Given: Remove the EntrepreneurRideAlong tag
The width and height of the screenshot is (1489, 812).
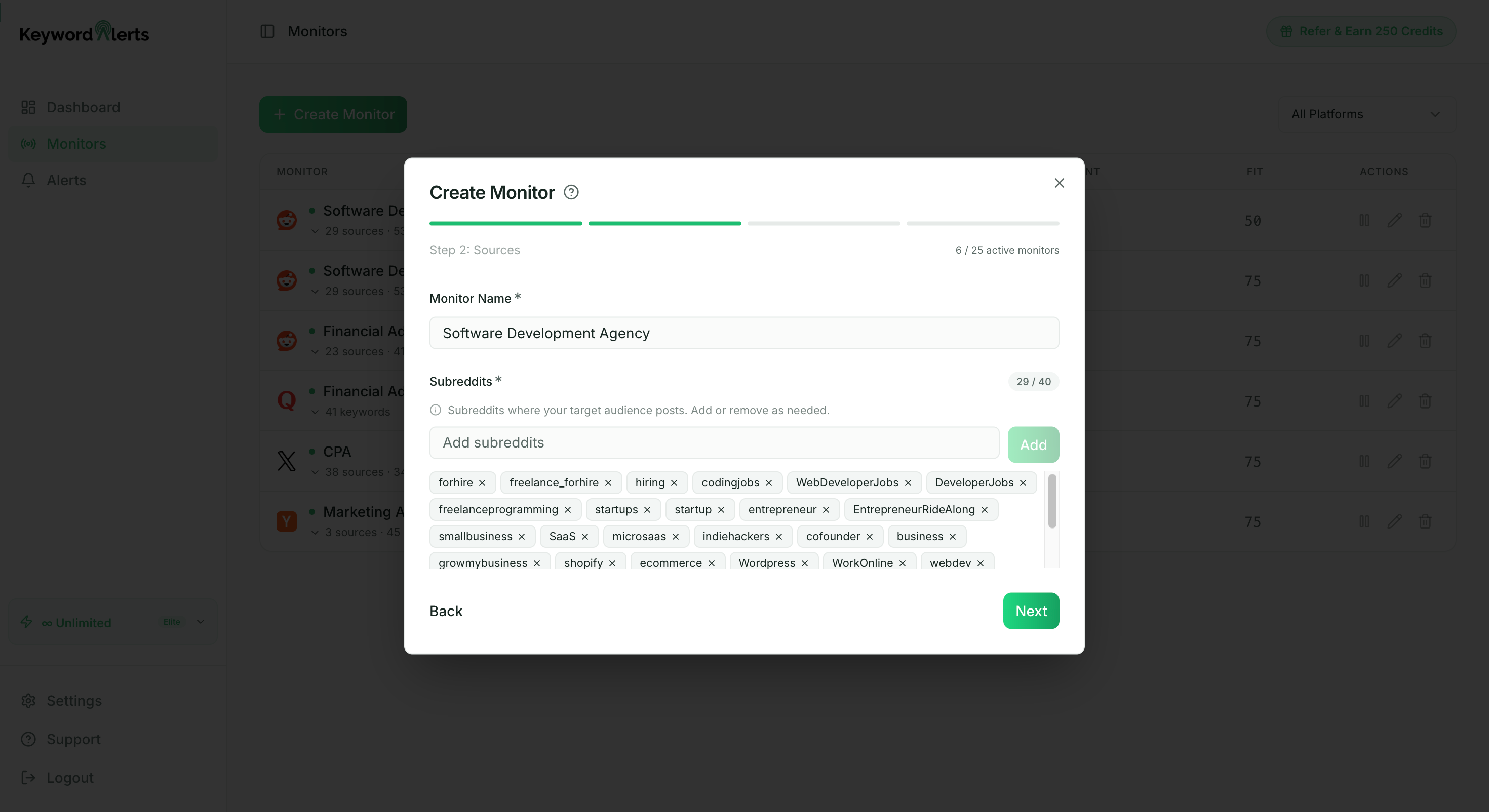Looking at the screenshot, I should 985,510.
